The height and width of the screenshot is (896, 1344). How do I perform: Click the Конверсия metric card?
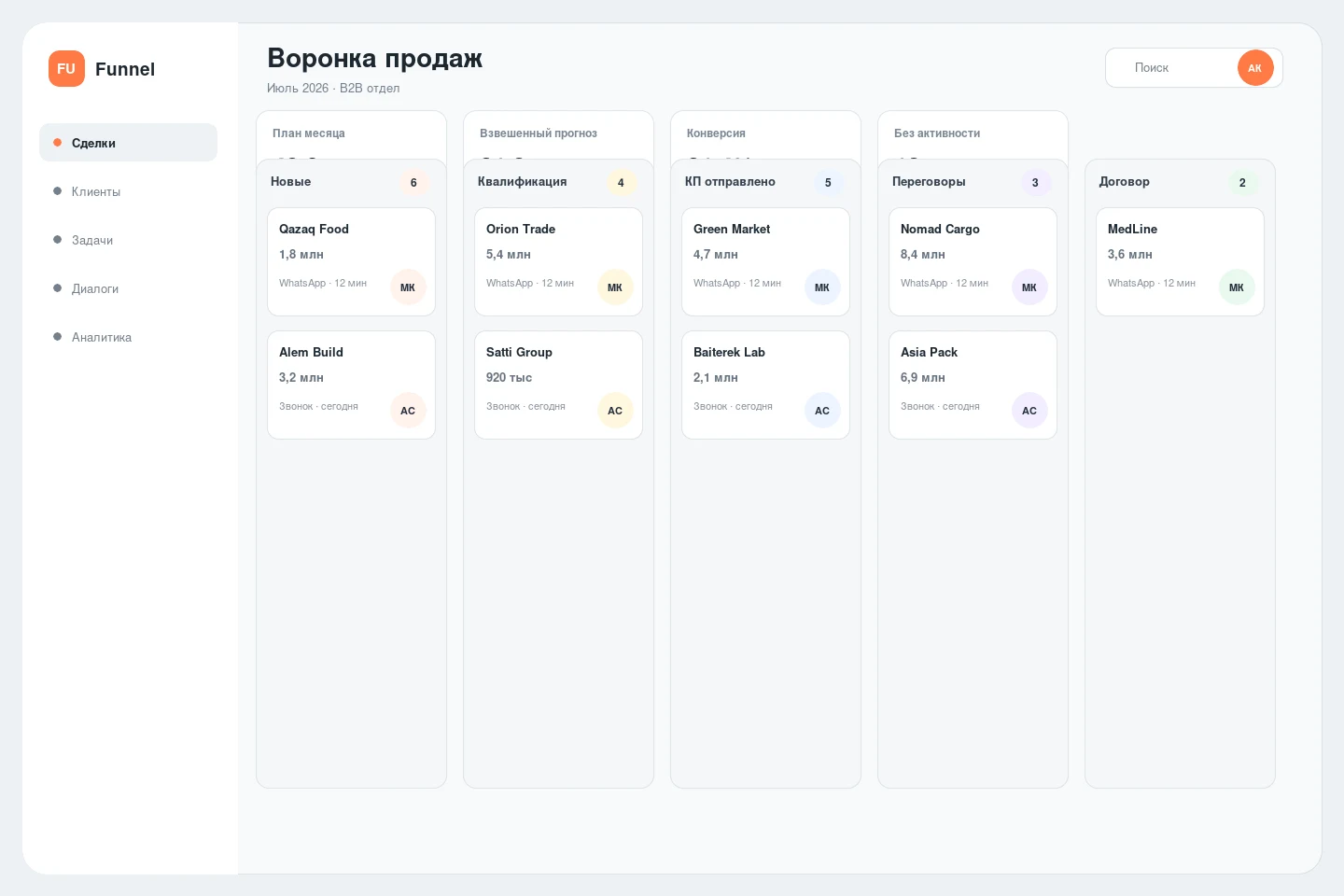click(765, 134)
